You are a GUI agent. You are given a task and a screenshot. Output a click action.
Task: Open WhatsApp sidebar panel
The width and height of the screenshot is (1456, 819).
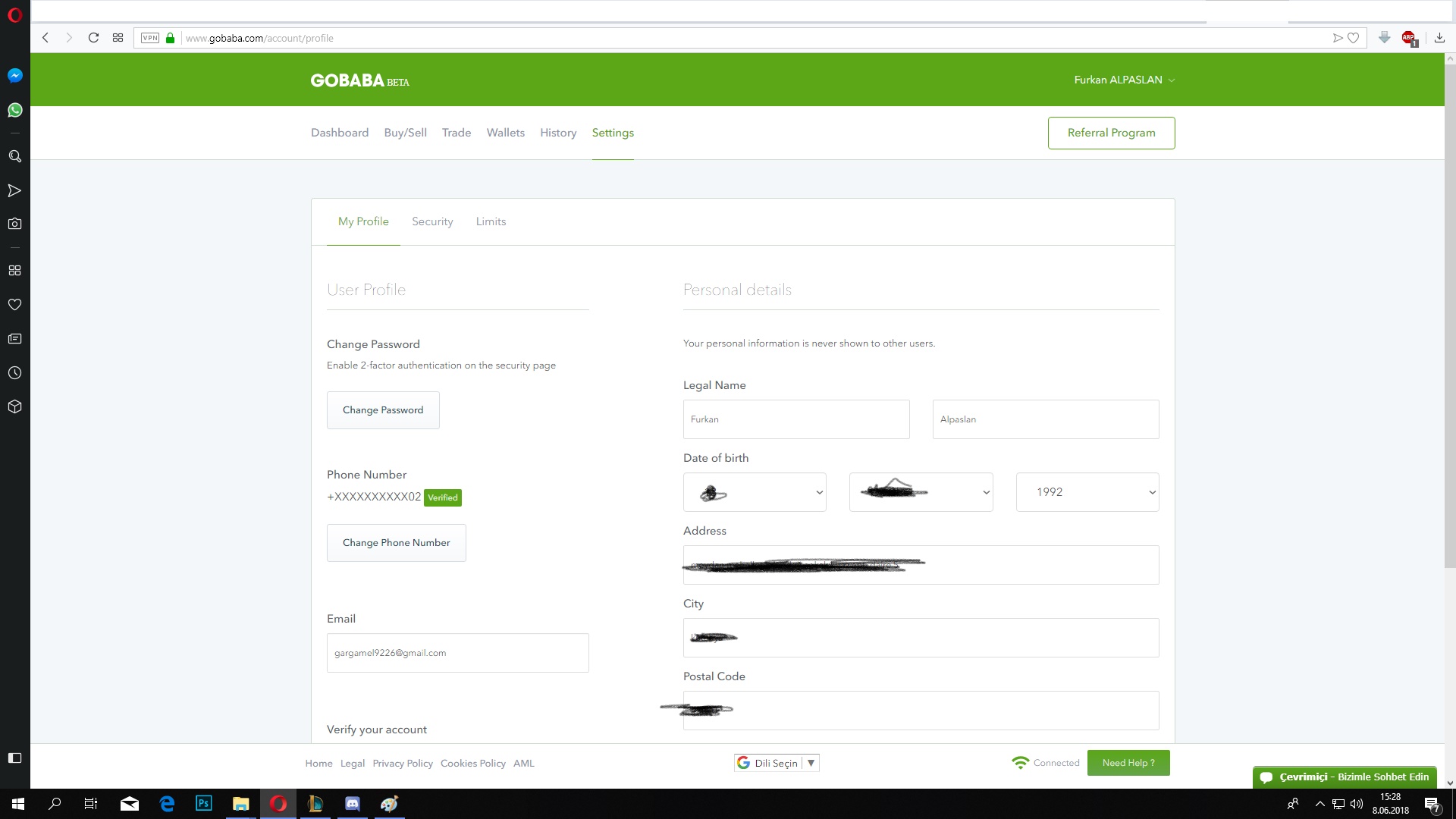pos(14,111)
